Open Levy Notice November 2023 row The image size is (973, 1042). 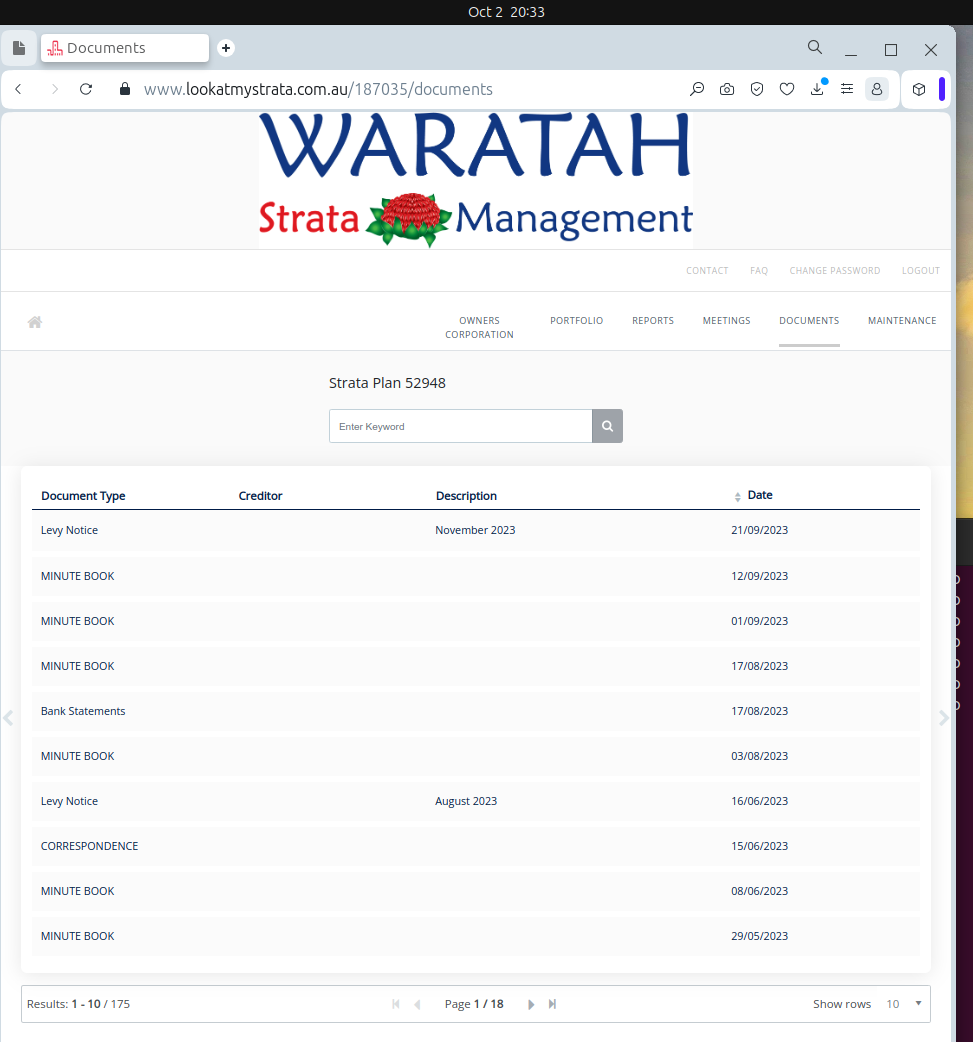[476, 530]
